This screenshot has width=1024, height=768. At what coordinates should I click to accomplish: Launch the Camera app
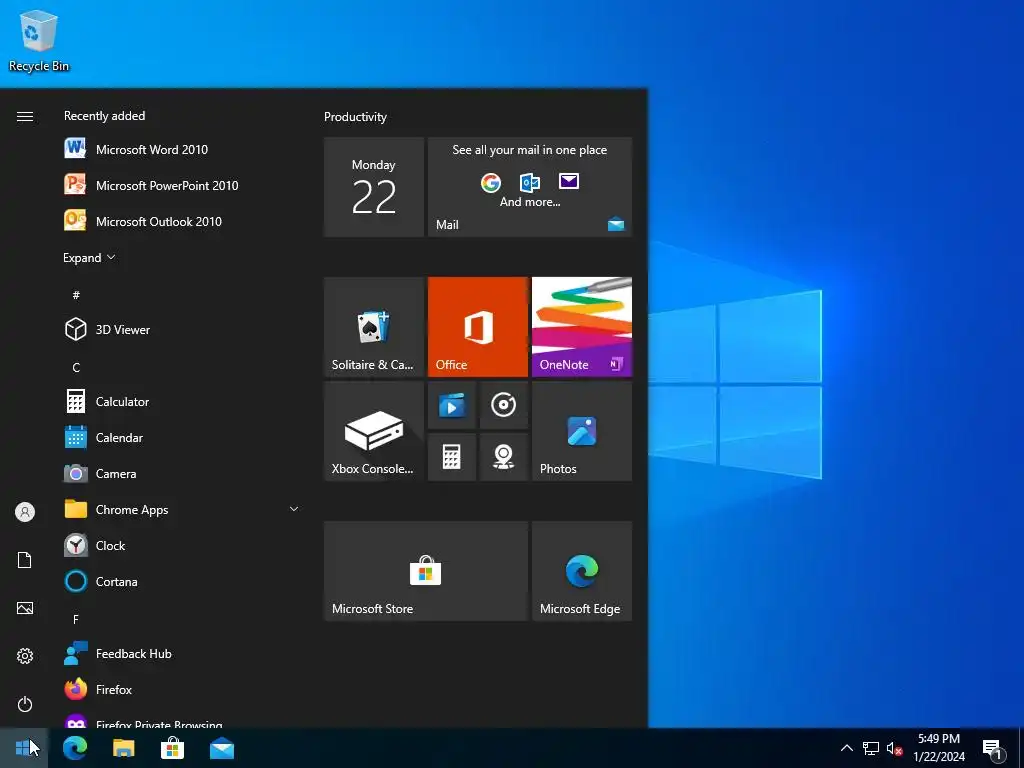tap(183, 473)
